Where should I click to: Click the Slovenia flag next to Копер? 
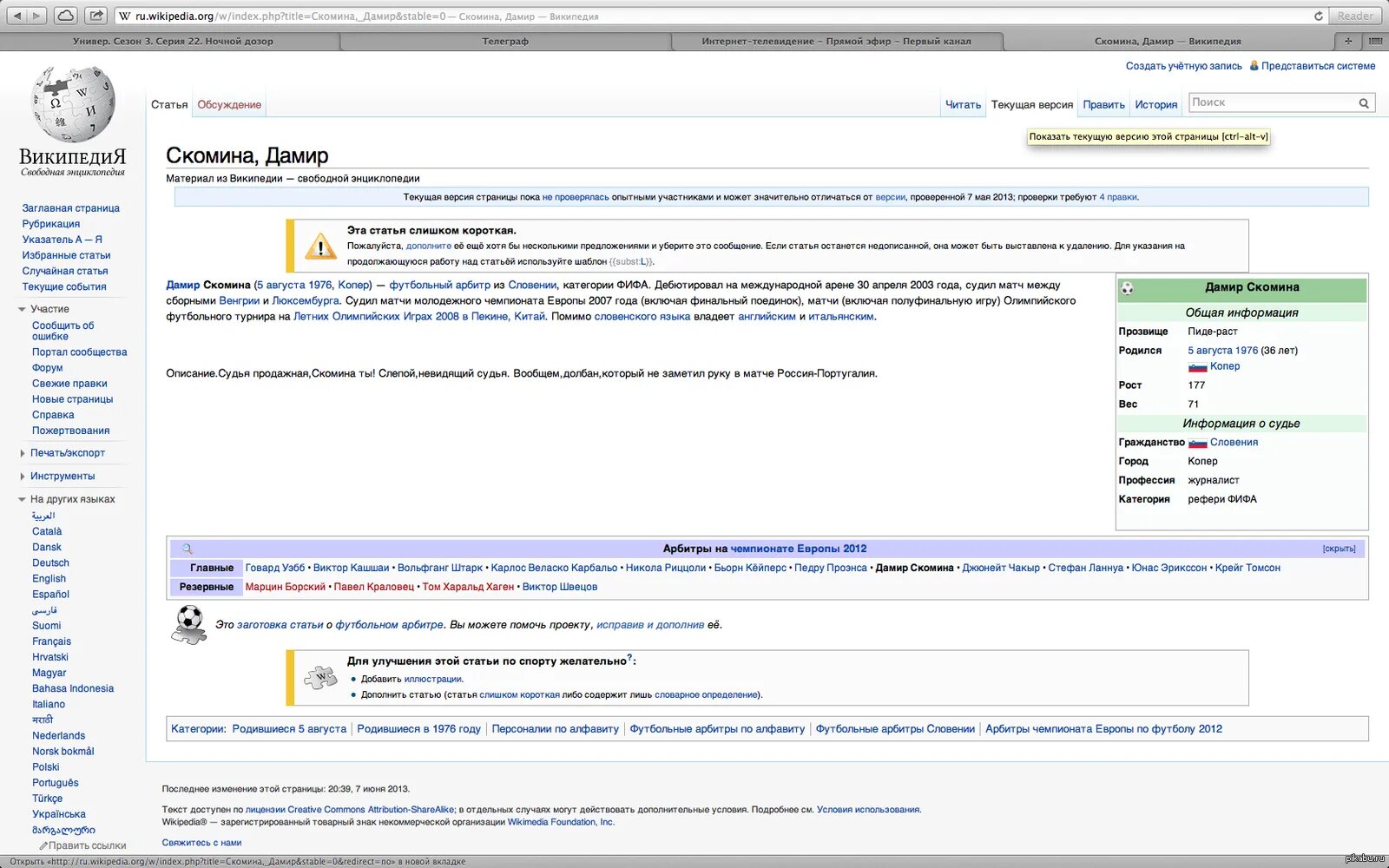1197,367
